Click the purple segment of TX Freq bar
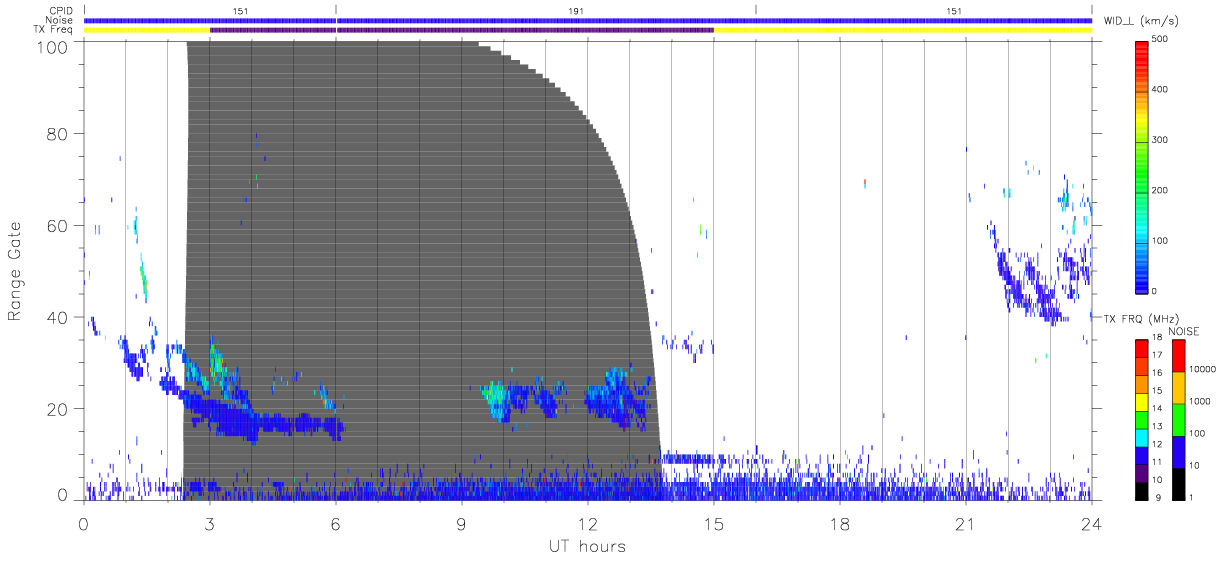Viewport: 1228px width, 567px height. [x=462, y=30]
